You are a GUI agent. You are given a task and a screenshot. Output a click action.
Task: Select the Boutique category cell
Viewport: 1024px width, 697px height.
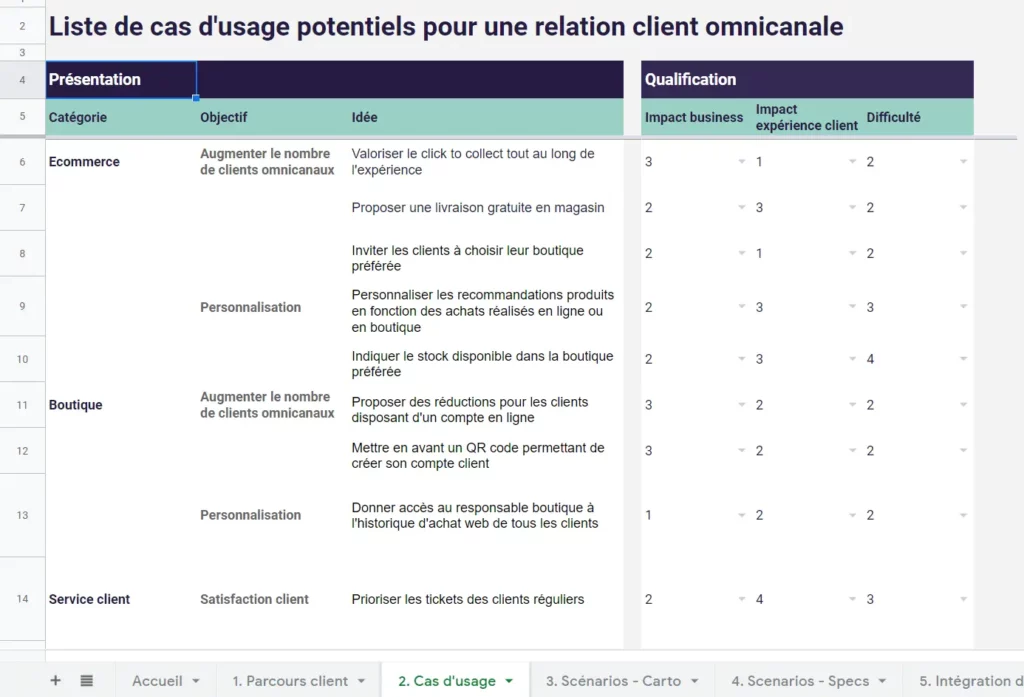coord(121,404)
